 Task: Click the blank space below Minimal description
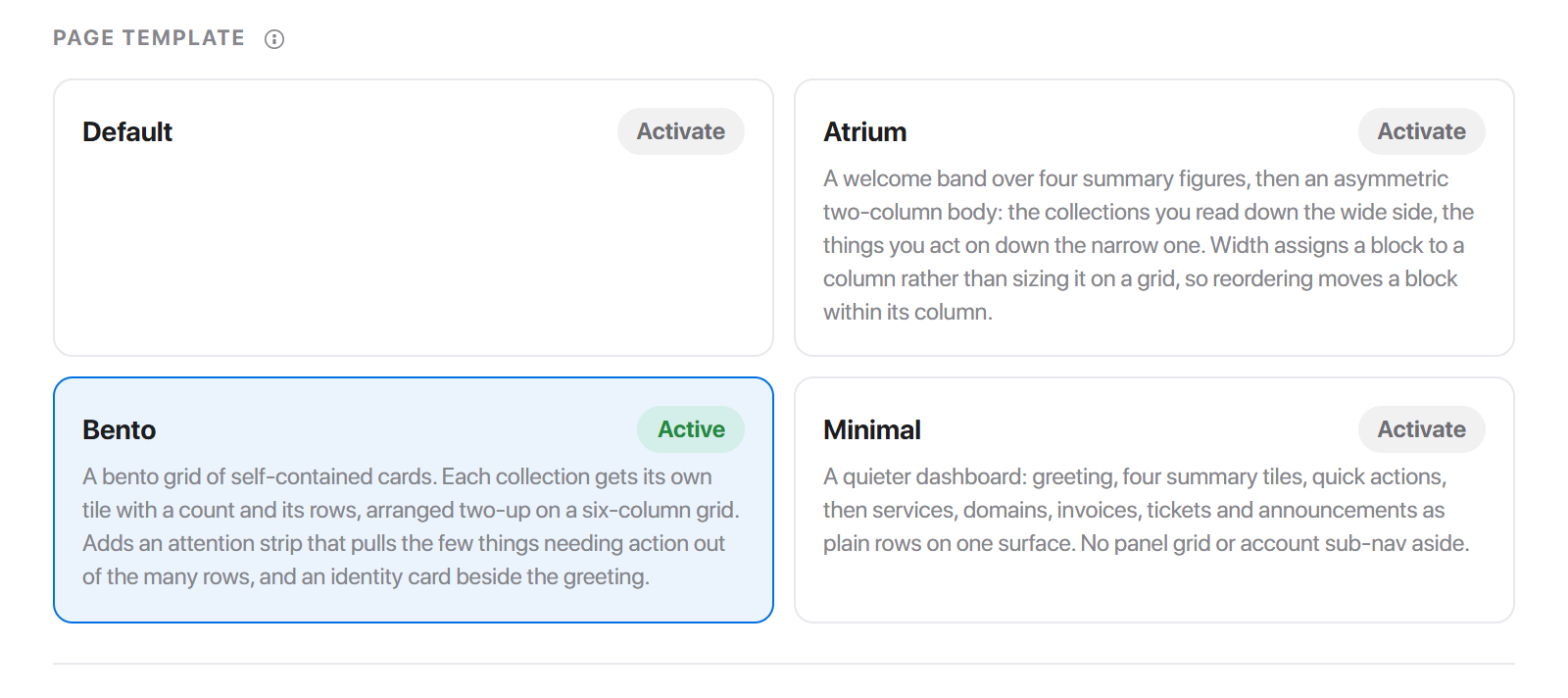click(1154, 588)
